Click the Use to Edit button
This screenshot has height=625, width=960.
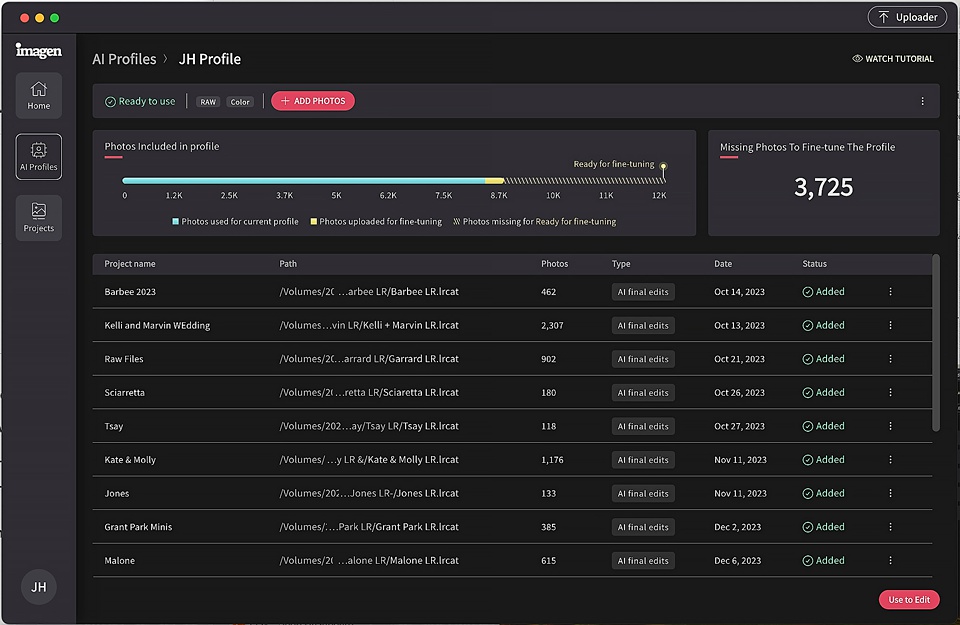click(909, 599)
